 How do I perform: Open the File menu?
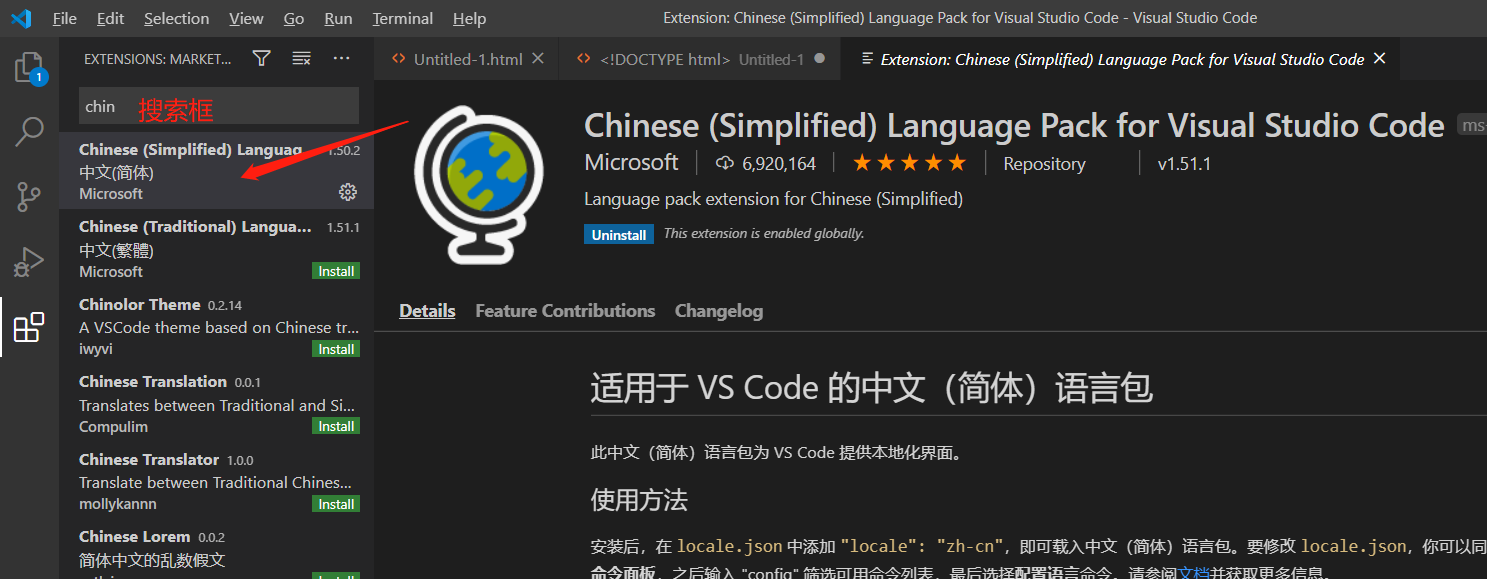(x=64, y=18)
